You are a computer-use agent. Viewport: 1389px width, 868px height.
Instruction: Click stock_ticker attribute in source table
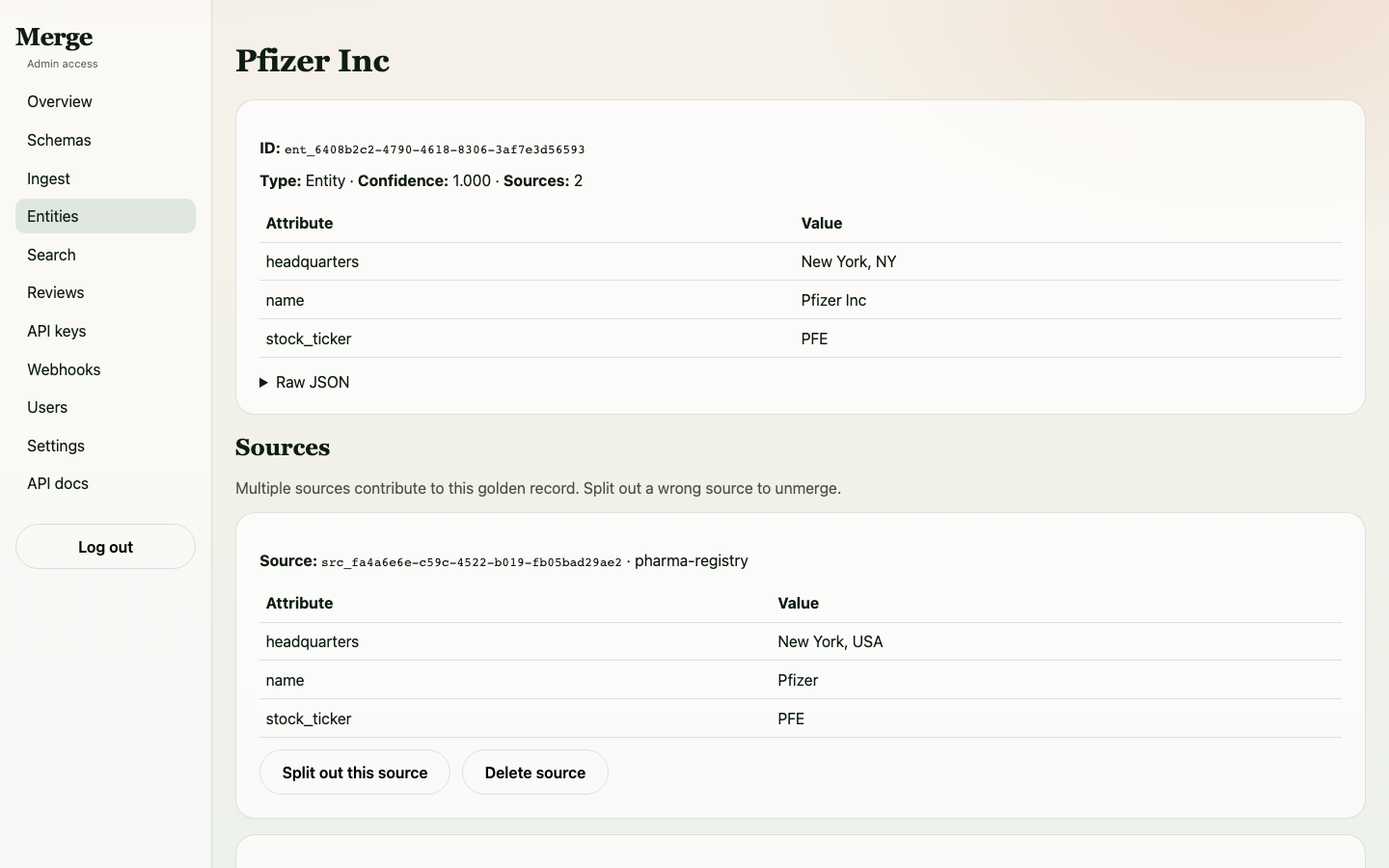pos(309,719)
